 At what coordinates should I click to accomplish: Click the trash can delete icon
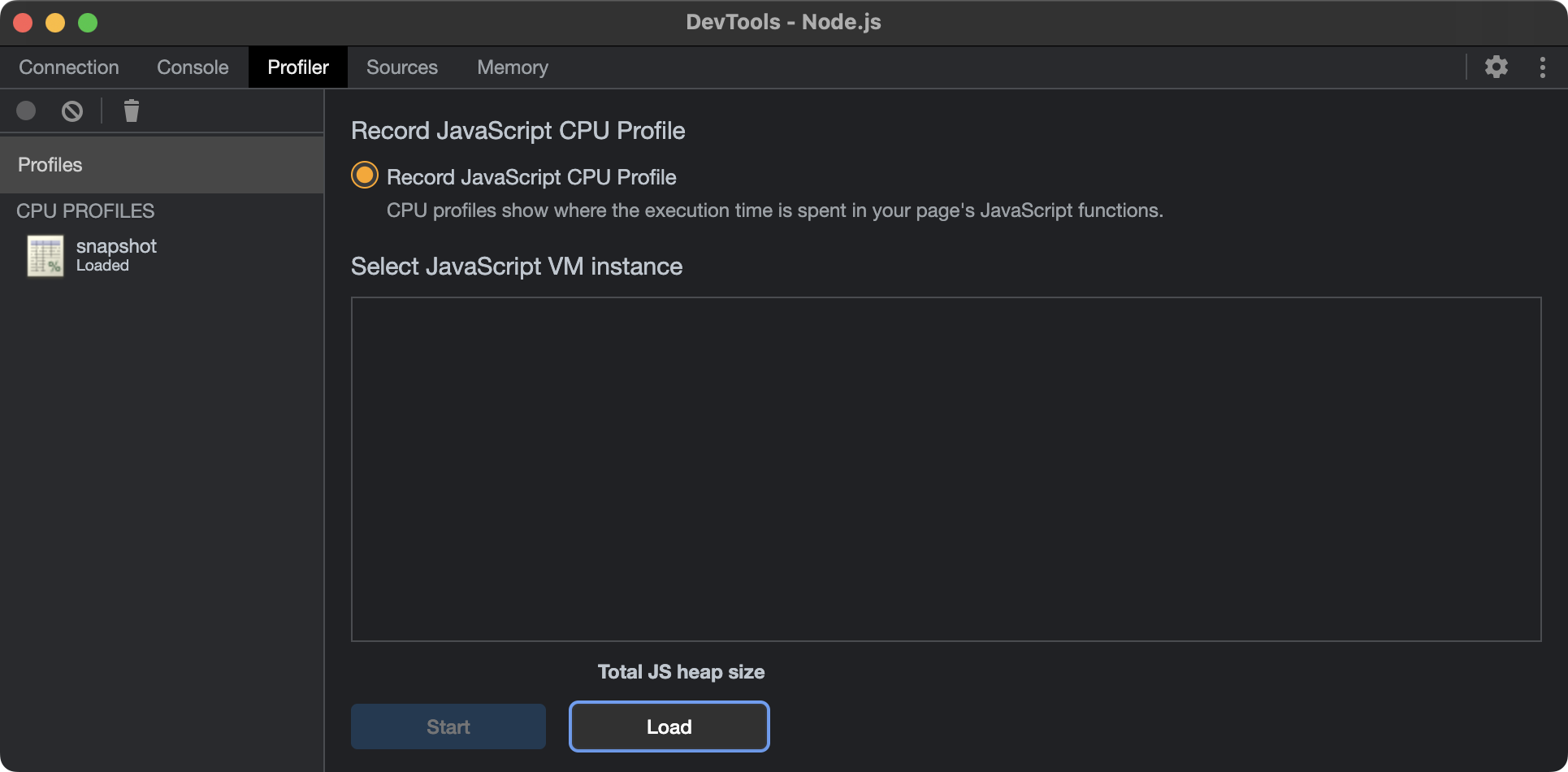[x=131, y=111]
